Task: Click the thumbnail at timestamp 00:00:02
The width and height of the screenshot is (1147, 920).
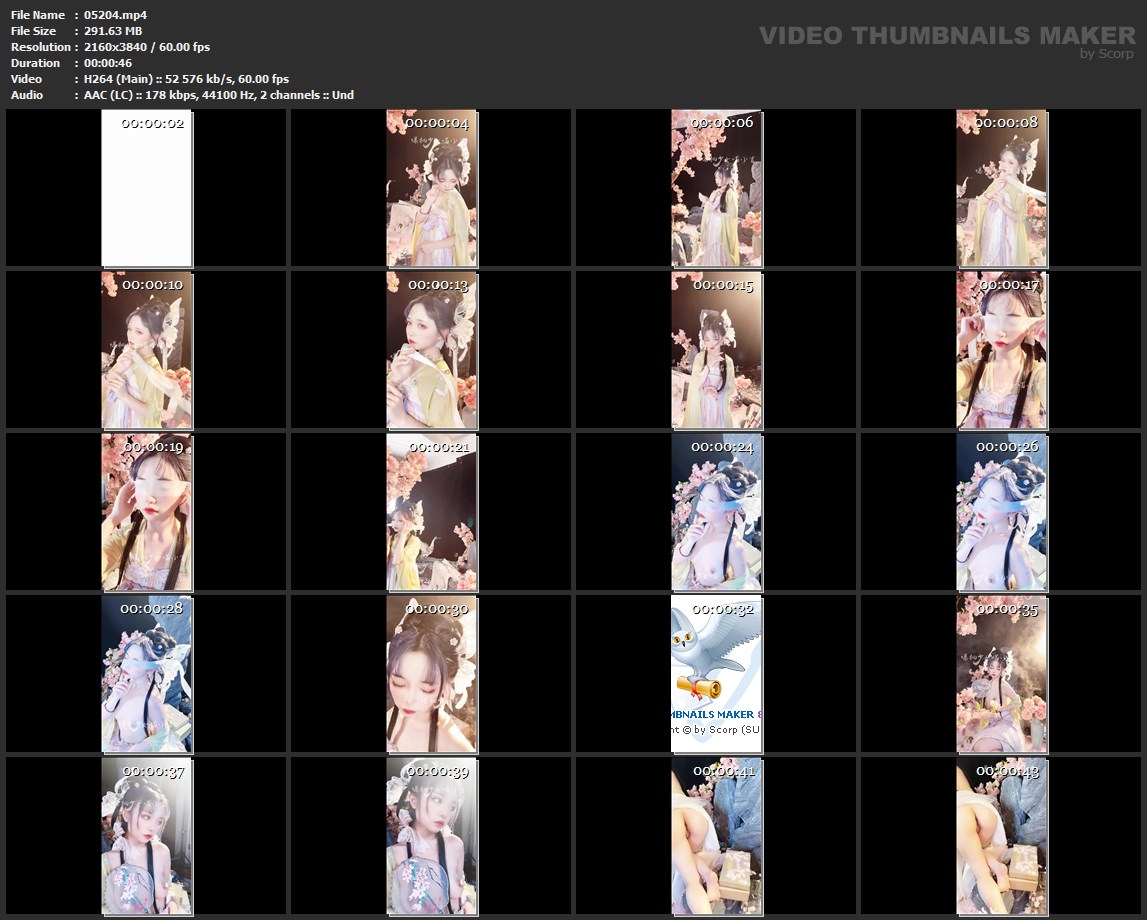Action: (x=147, y=188)
